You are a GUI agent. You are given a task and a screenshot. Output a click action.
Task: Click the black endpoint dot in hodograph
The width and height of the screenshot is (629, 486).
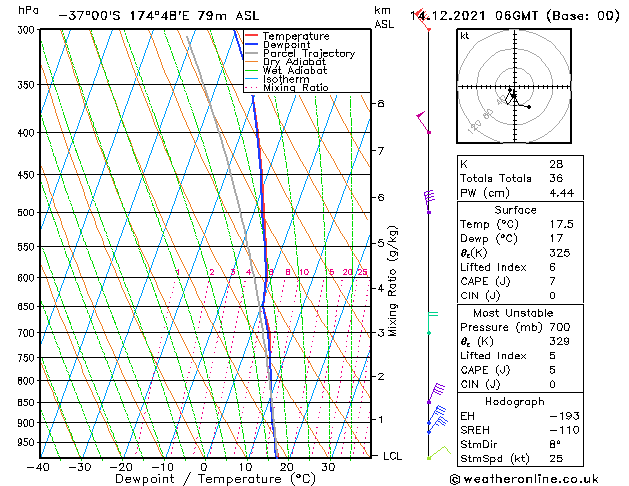click(529, 107)
